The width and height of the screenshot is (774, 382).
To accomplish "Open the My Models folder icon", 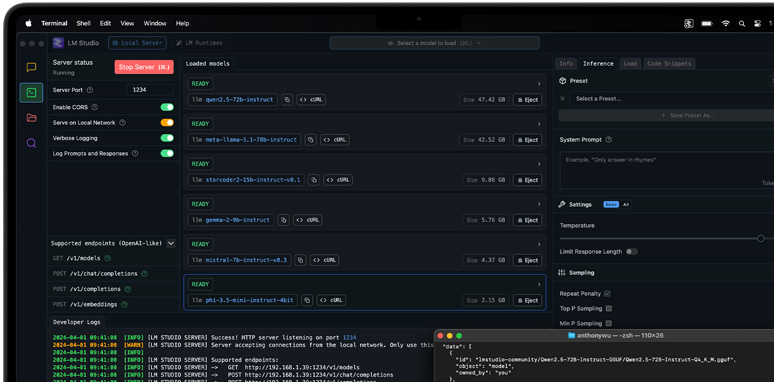I will (31, 117).
